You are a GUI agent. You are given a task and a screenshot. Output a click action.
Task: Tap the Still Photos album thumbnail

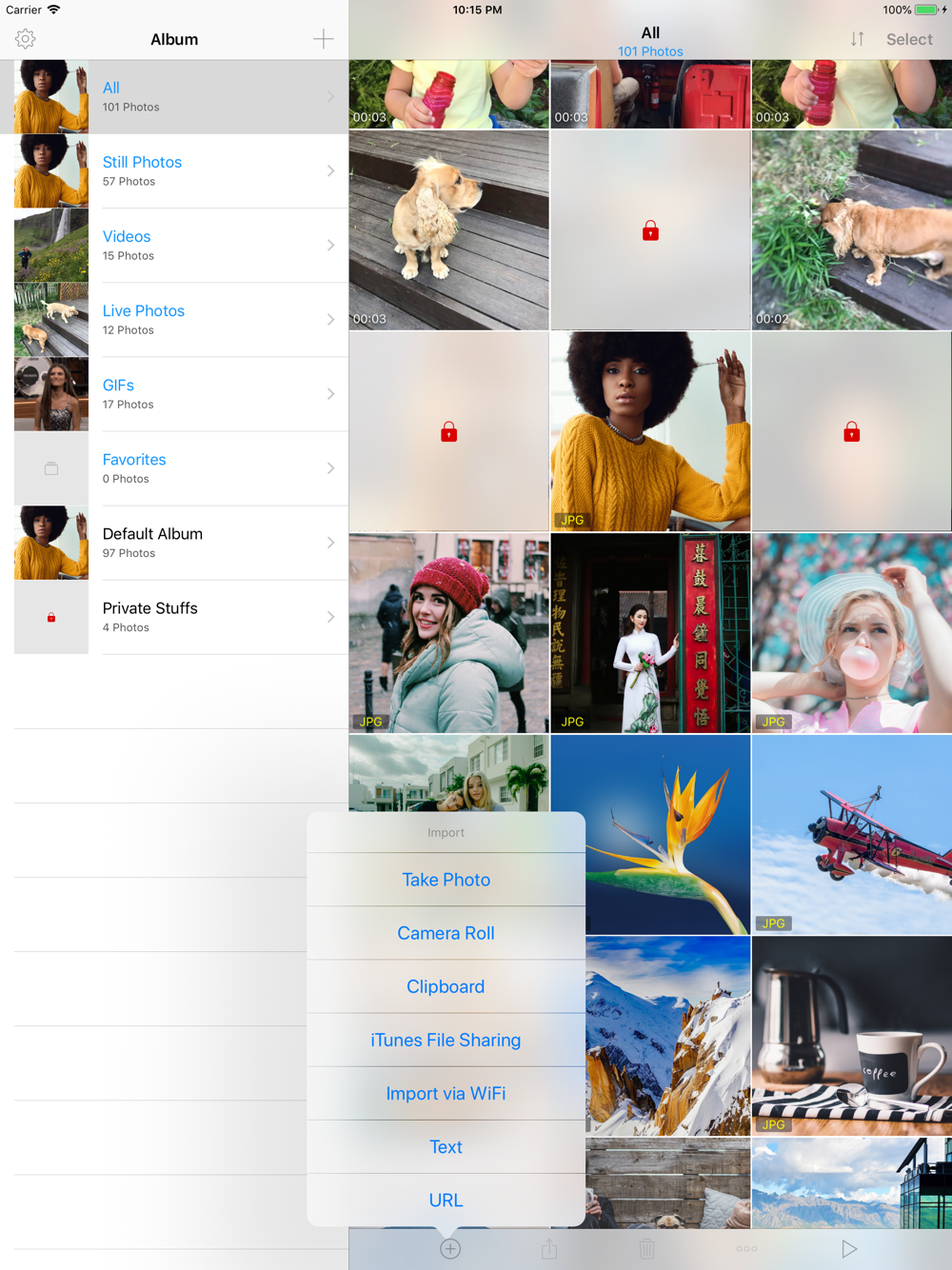coord(51,171)
